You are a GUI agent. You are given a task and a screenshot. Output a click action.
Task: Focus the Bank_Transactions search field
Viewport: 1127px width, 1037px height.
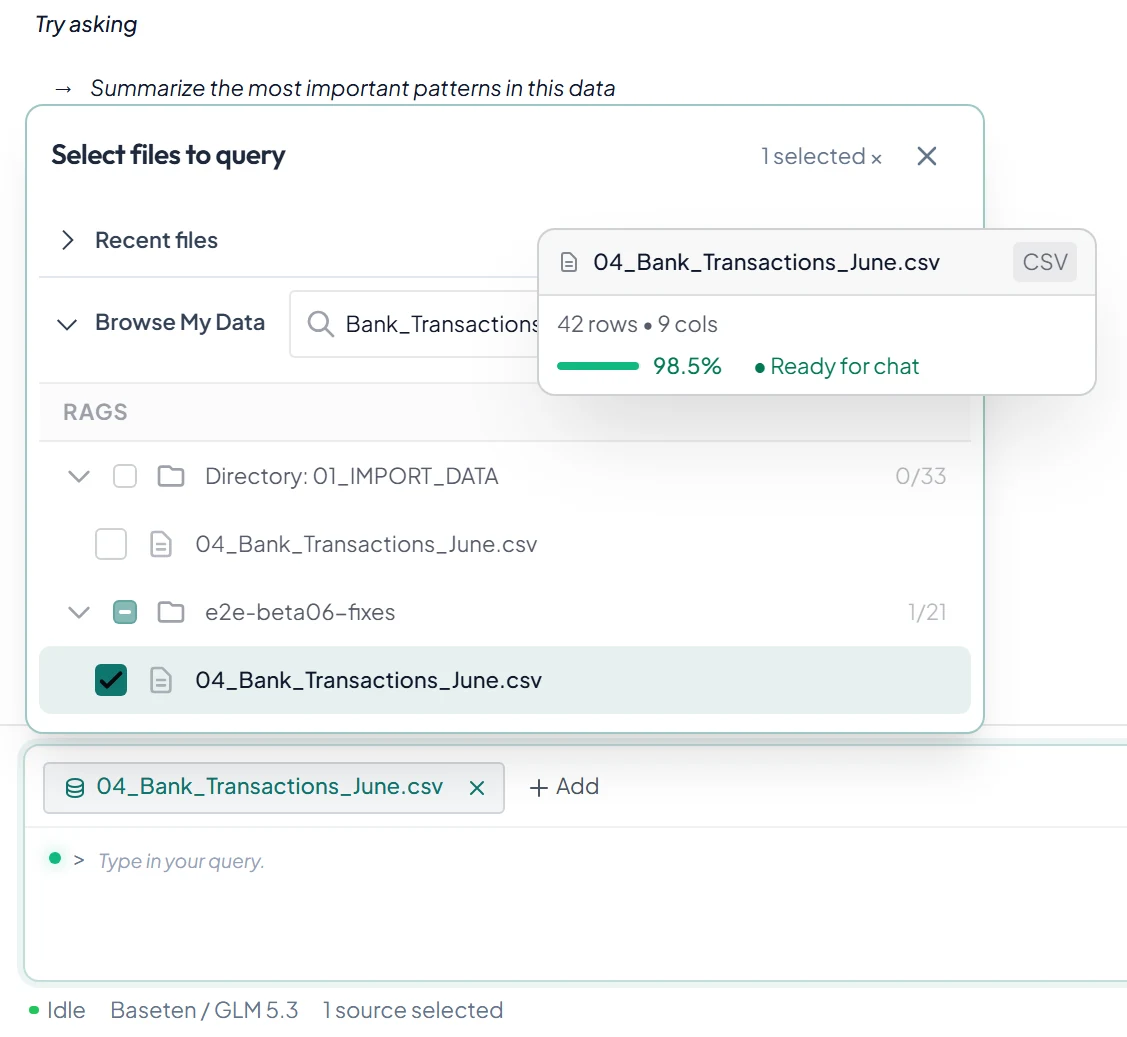coord(414,324)
